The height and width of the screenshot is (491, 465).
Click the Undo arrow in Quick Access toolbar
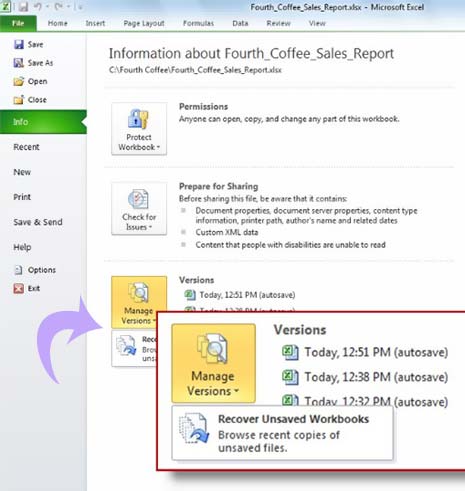[37, 7]
